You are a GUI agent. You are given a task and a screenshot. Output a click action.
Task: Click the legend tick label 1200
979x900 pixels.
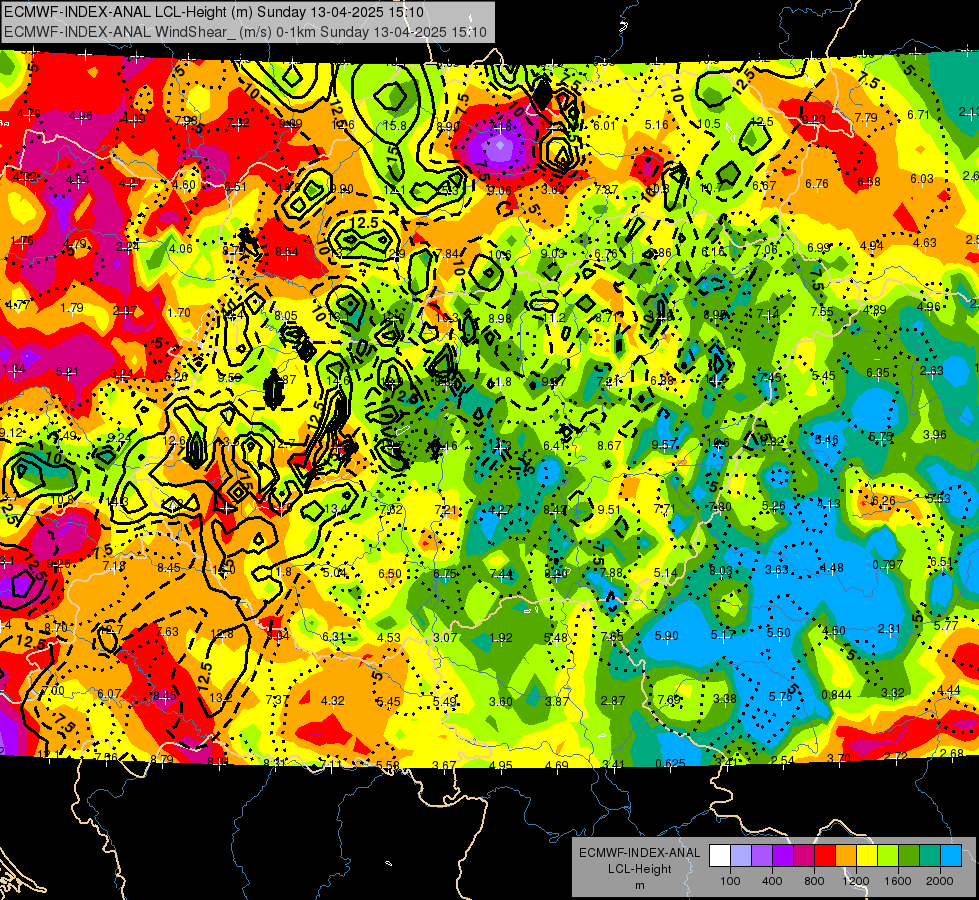[x=856, y=881]
